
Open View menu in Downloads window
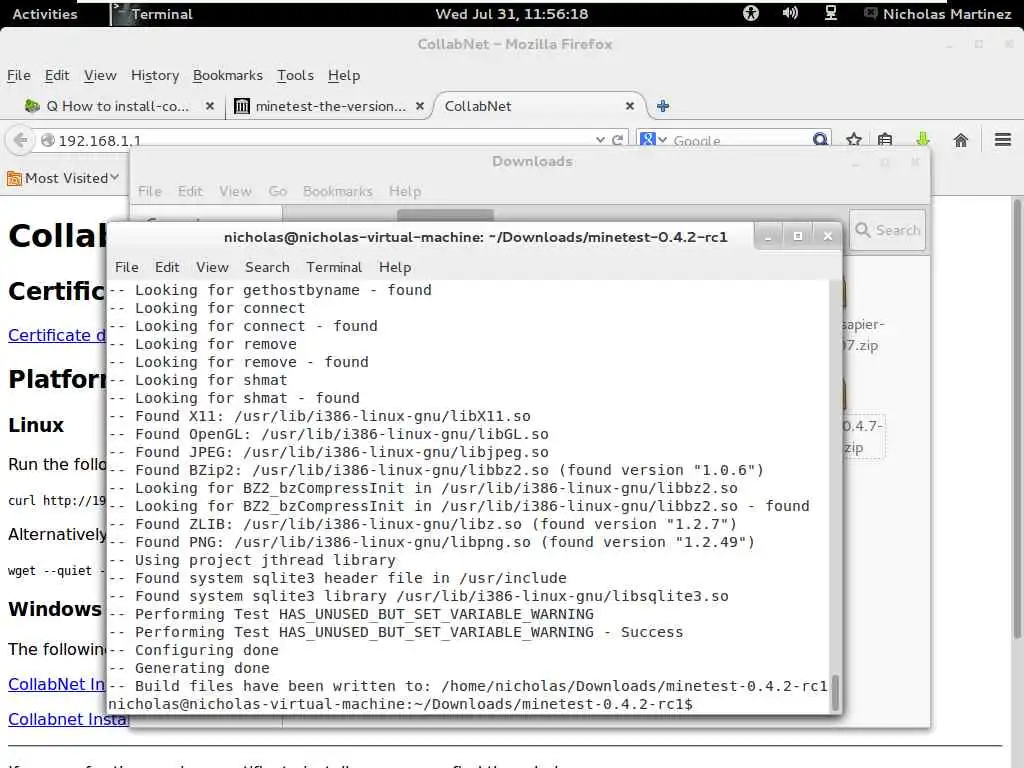pyautogui.click(x=235, y=191)
